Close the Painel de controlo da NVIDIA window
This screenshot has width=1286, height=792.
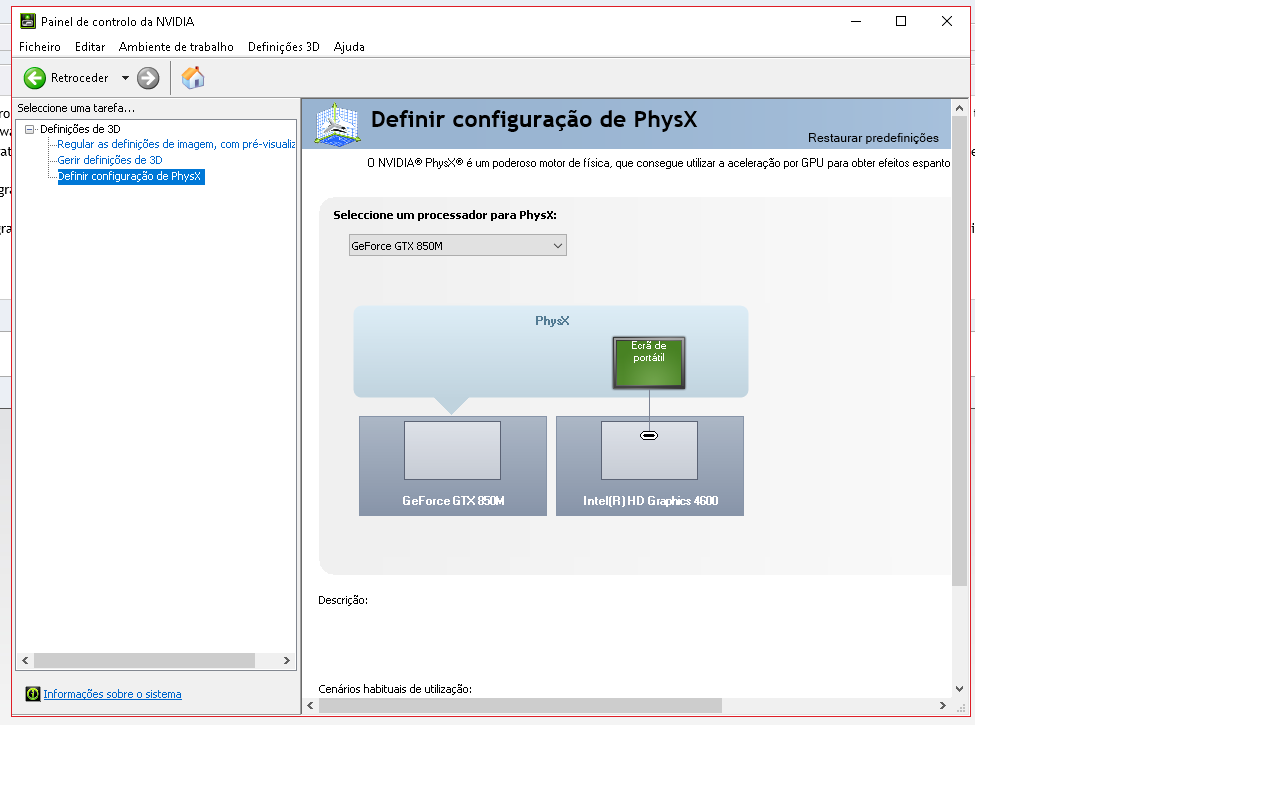pos(947,21)
